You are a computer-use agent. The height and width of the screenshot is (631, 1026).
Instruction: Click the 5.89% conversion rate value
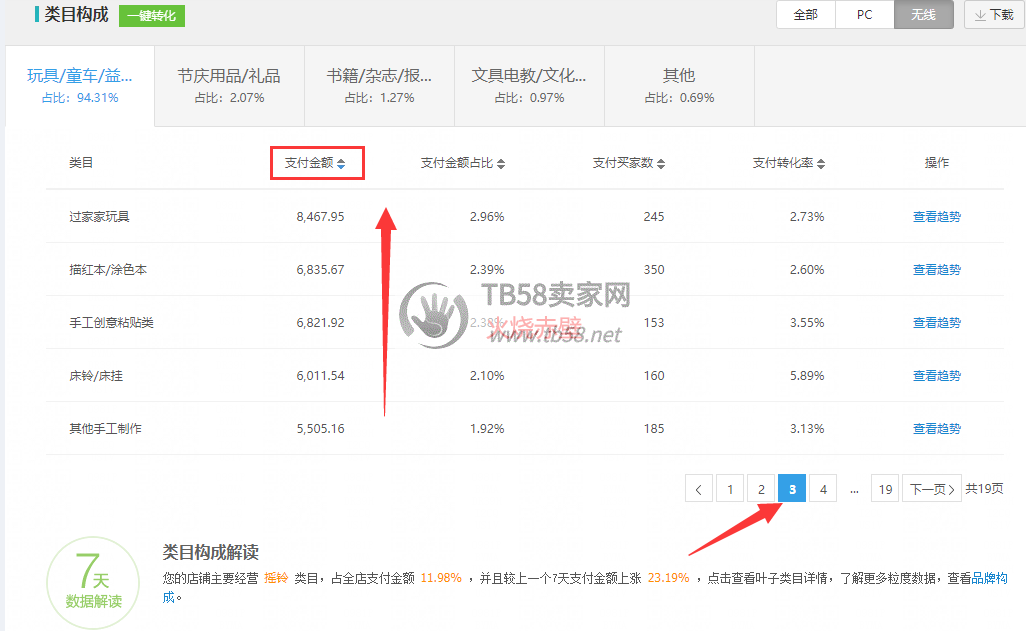click(x=807, y=376)
